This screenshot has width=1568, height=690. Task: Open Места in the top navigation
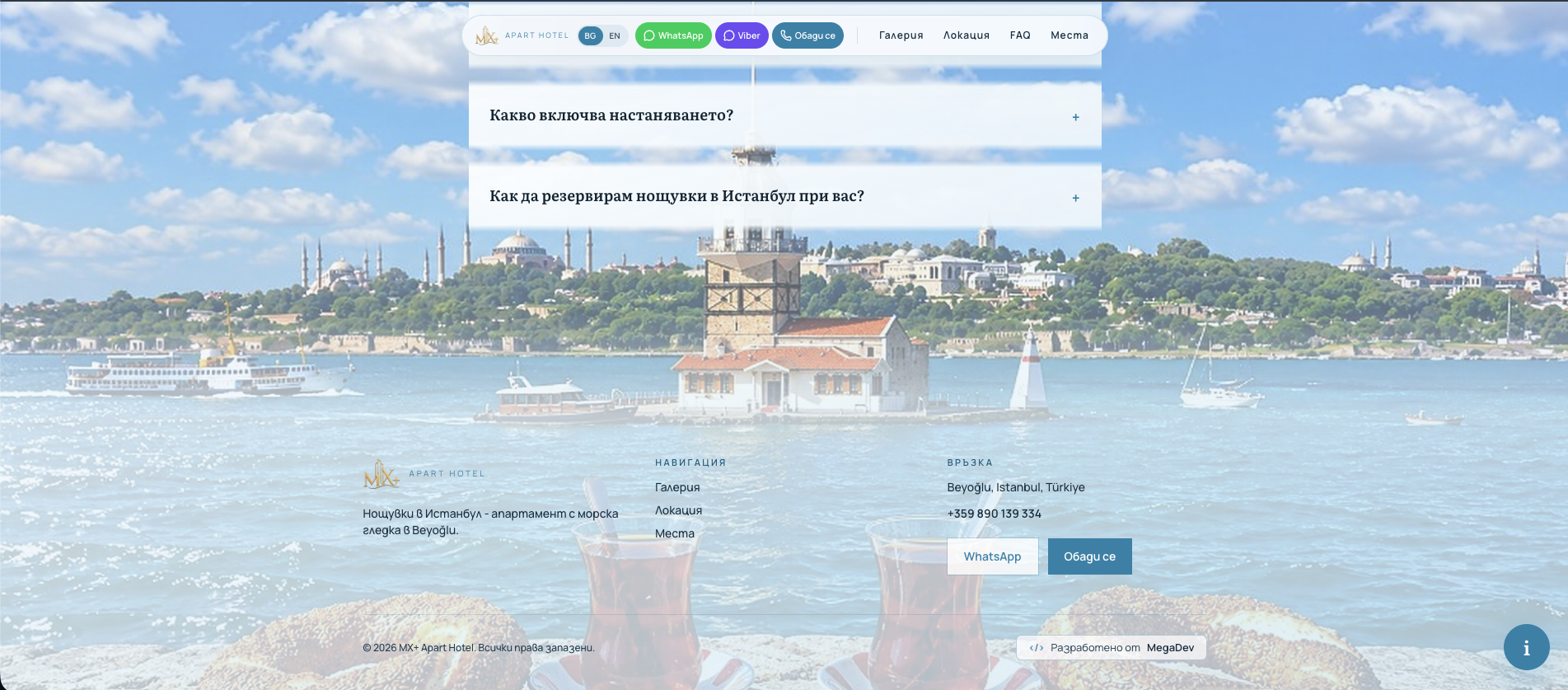[1070, 35]
